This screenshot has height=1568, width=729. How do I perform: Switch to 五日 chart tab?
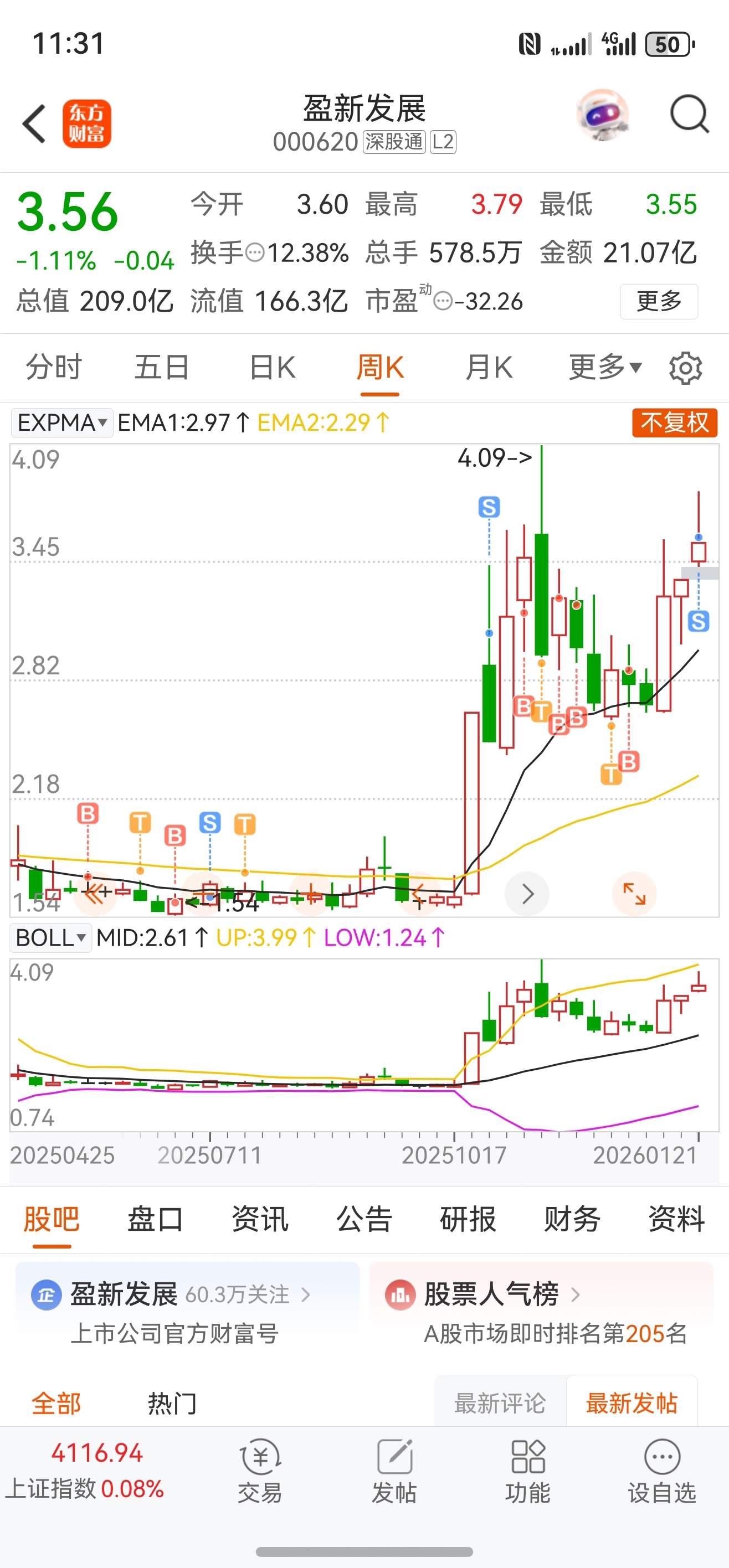(x=162, y=367)
